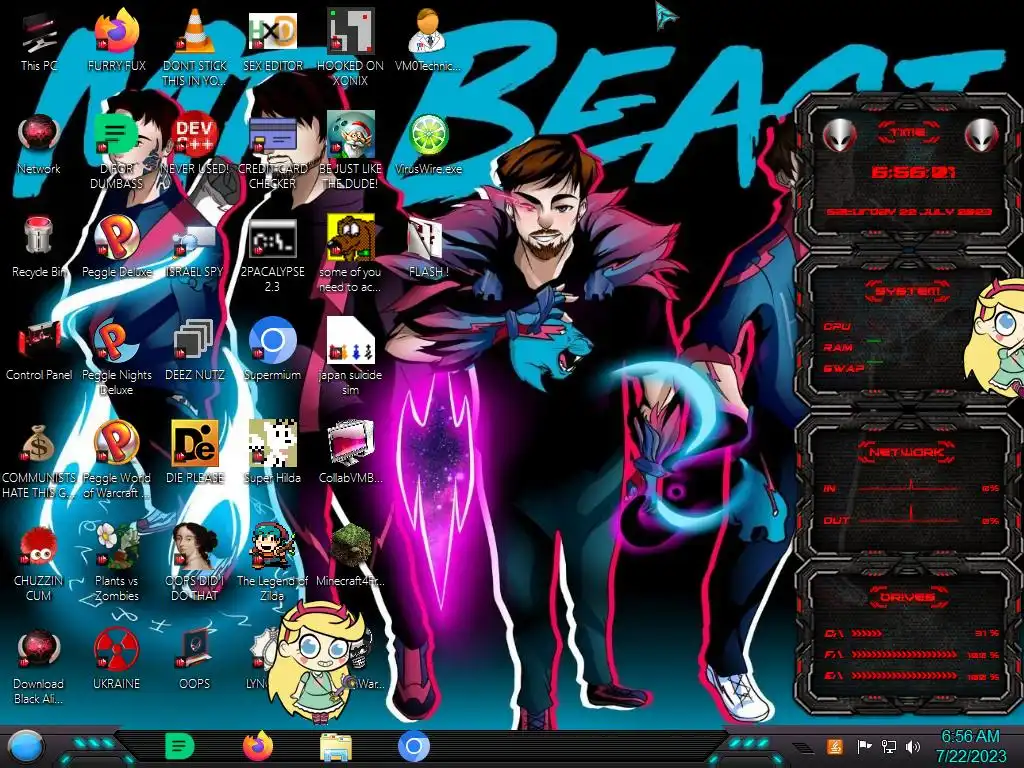This screenshot has width=1024, height=768.
Task: Open the network tray icon
Action: 889,746
